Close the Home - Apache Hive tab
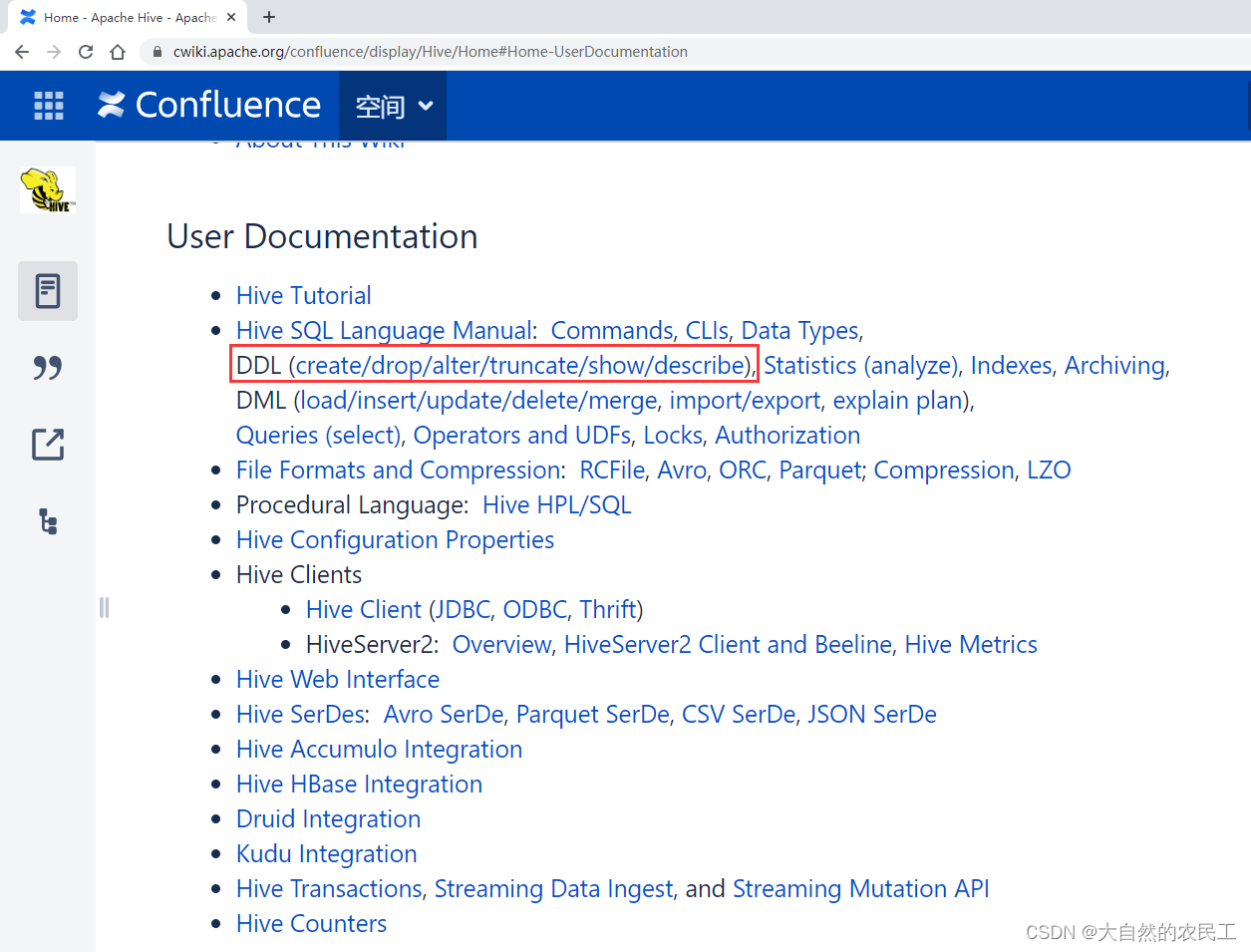1251x952 pixels. pos(231,17)
